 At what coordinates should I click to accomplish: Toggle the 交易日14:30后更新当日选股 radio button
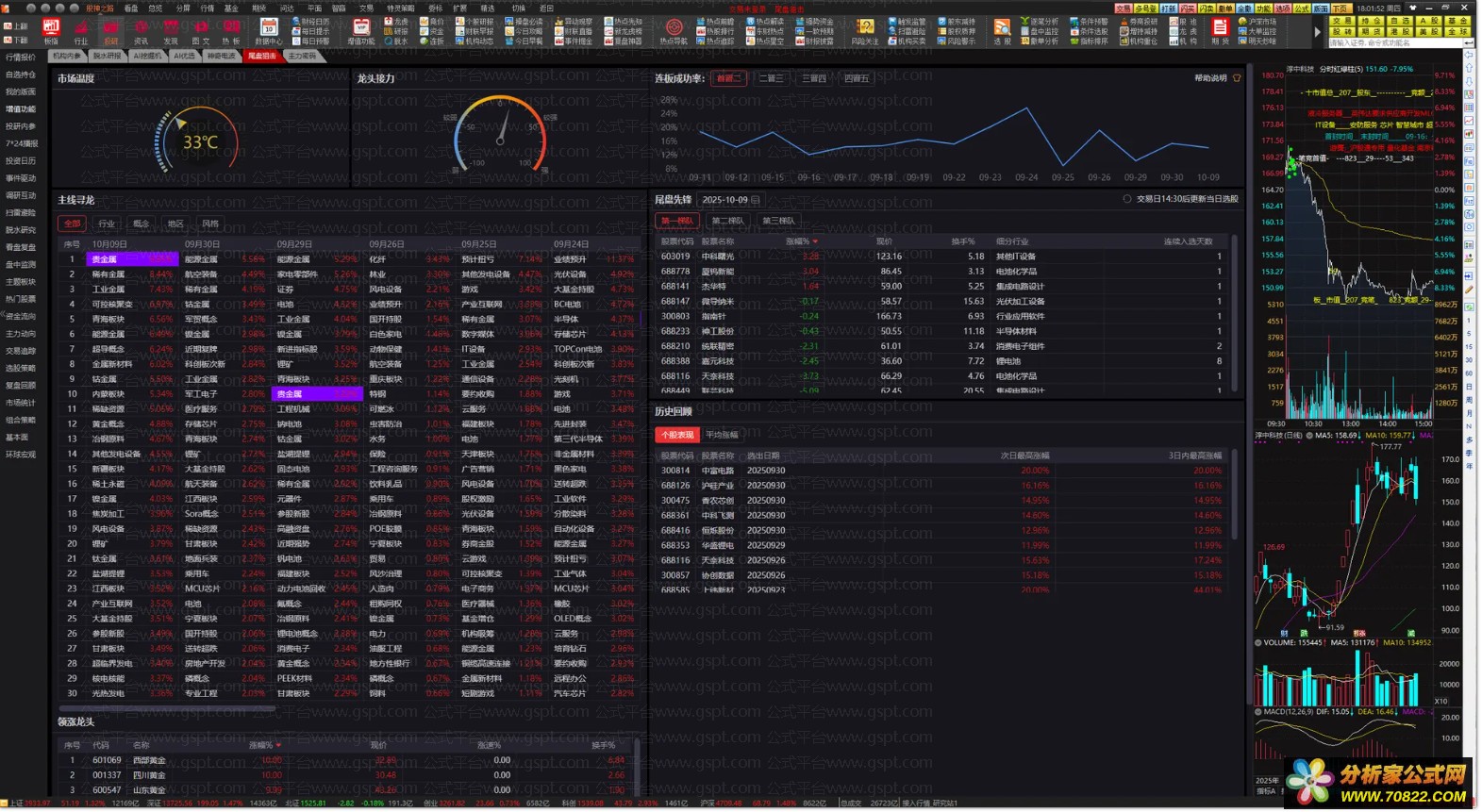pos(1127,199)
